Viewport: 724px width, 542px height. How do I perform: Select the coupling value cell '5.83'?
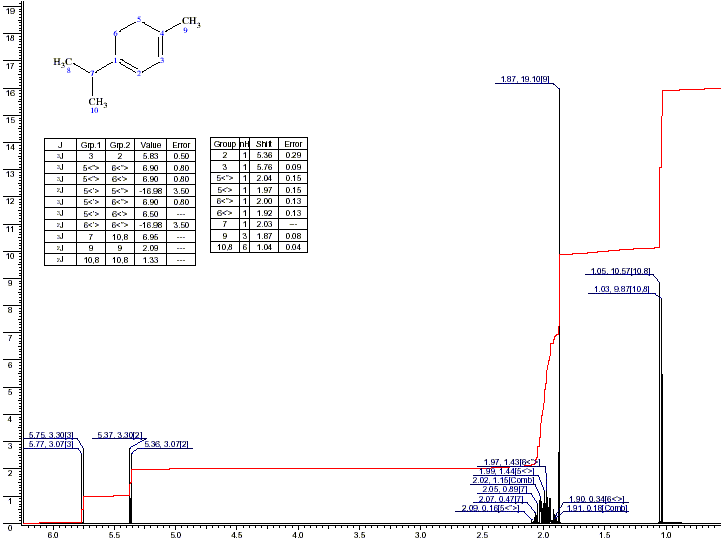[151, 156]
